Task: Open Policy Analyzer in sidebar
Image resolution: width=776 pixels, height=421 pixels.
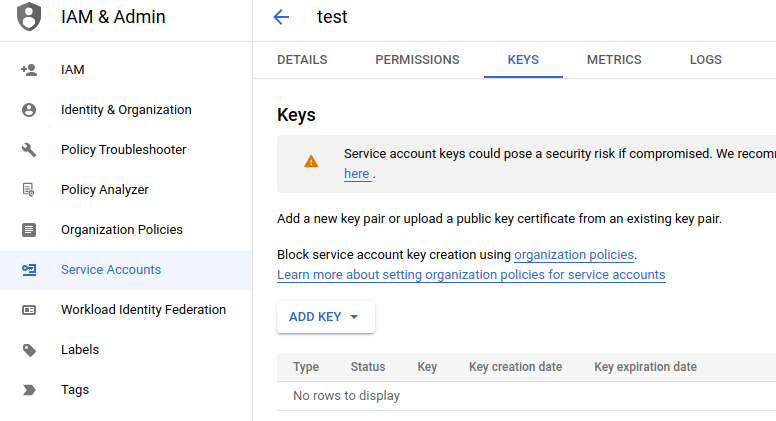Action: click(126, 189)
